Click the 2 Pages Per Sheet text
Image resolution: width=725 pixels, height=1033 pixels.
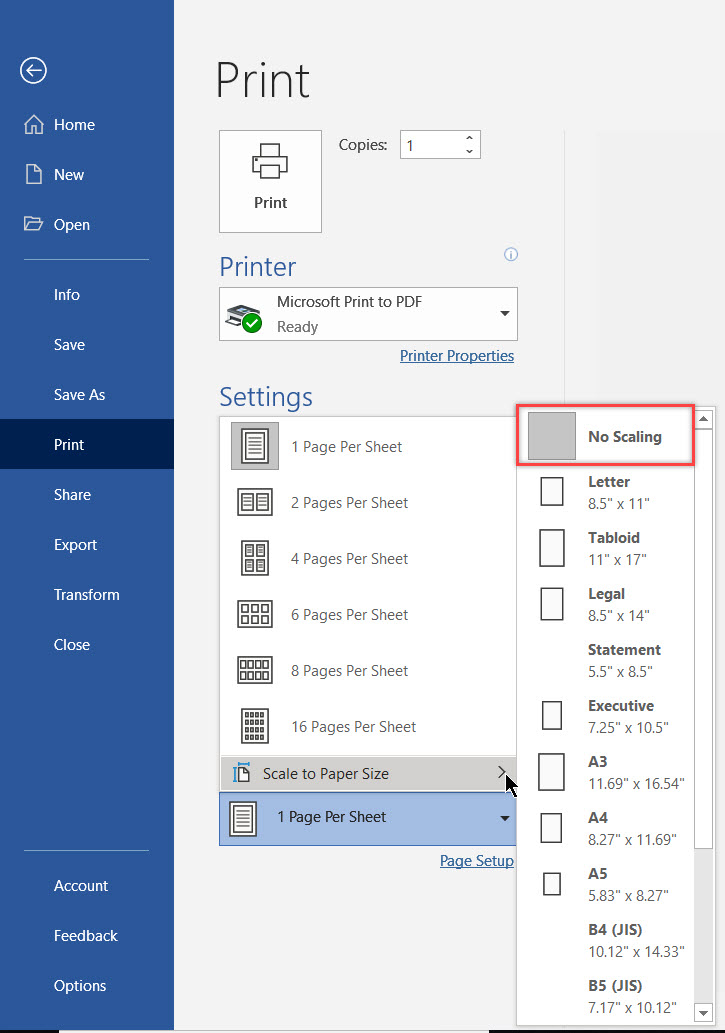click(x=349, y=503)
